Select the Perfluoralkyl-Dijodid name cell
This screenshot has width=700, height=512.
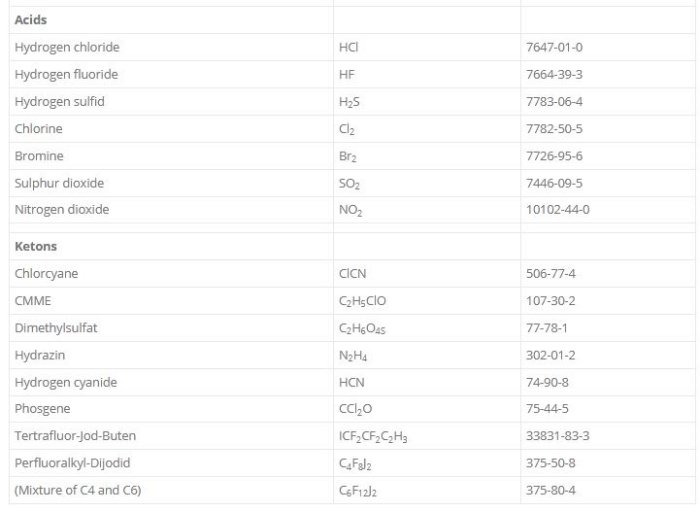pos(72,463)
